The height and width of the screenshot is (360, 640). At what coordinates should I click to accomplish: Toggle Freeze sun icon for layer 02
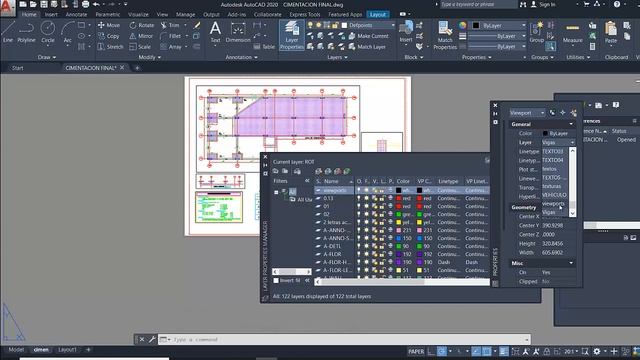coord(366,214)
